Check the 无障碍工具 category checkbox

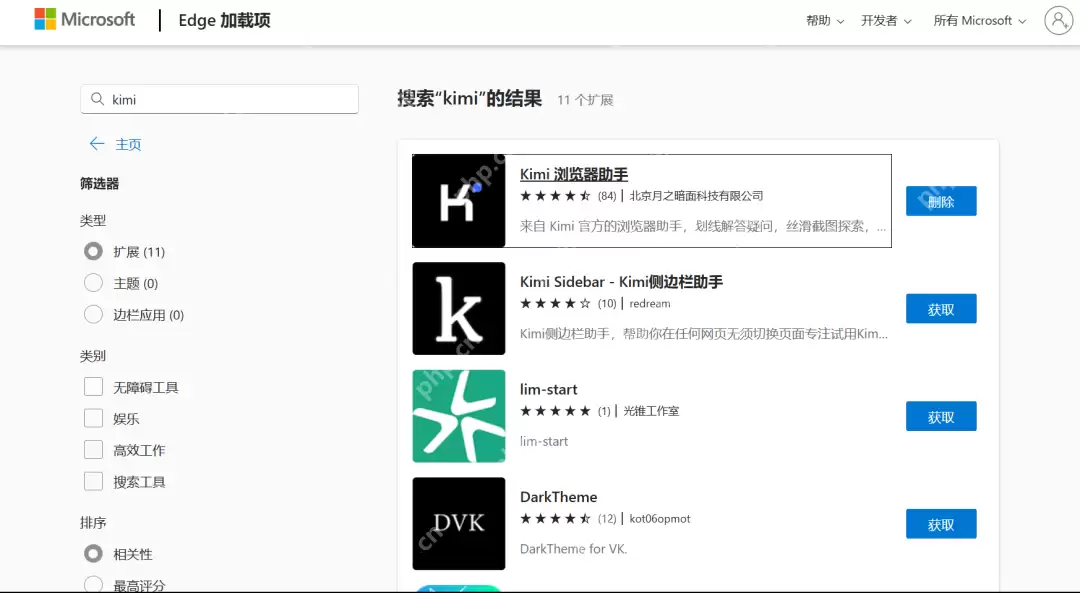pos(94,387)
